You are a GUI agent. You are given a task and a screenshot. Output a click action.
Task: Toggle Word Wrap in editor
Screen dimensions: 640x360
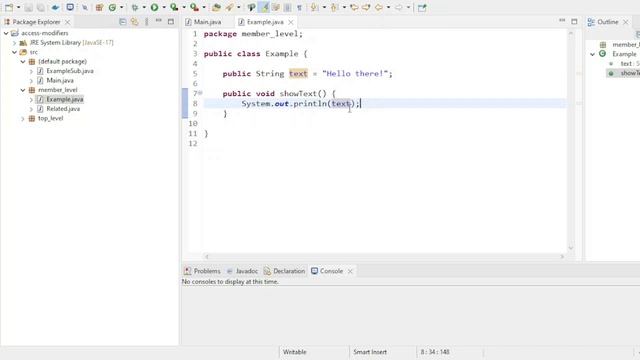276,7
